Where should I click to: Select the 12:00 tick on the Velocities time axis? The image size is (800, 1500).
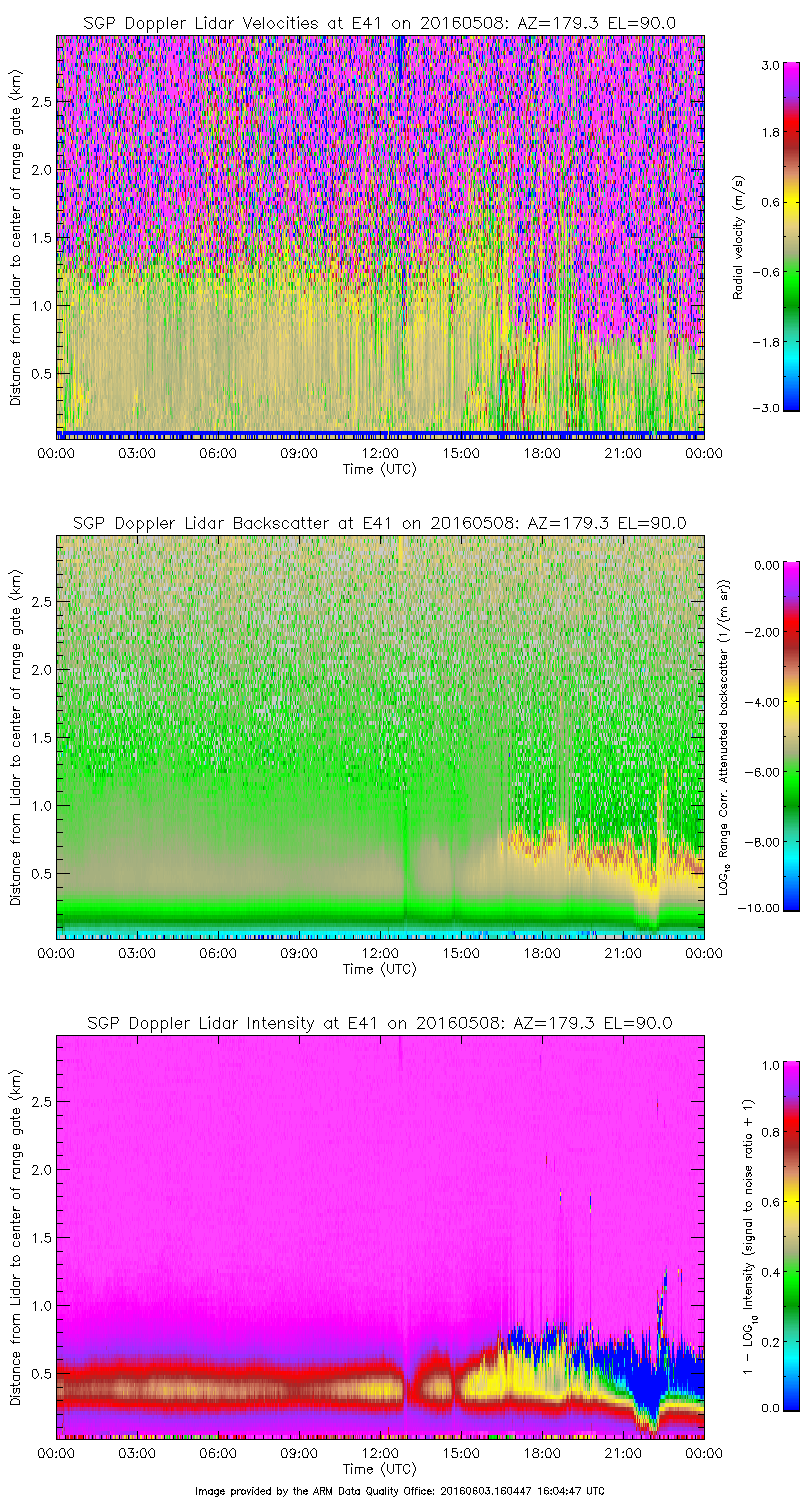click(380, 453)
